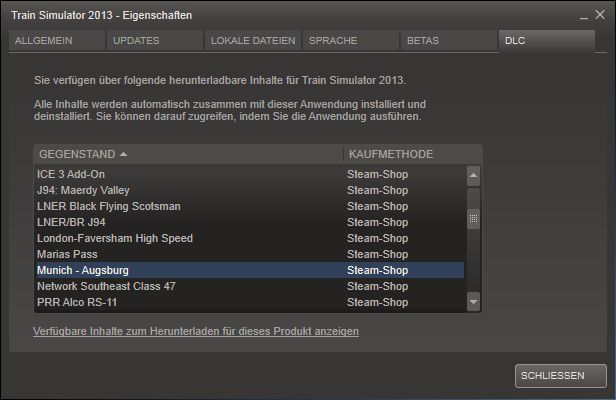616x400 pixels.
Task: Click Steam-Shop in the Marias Pass row
Action: [378, 254]
